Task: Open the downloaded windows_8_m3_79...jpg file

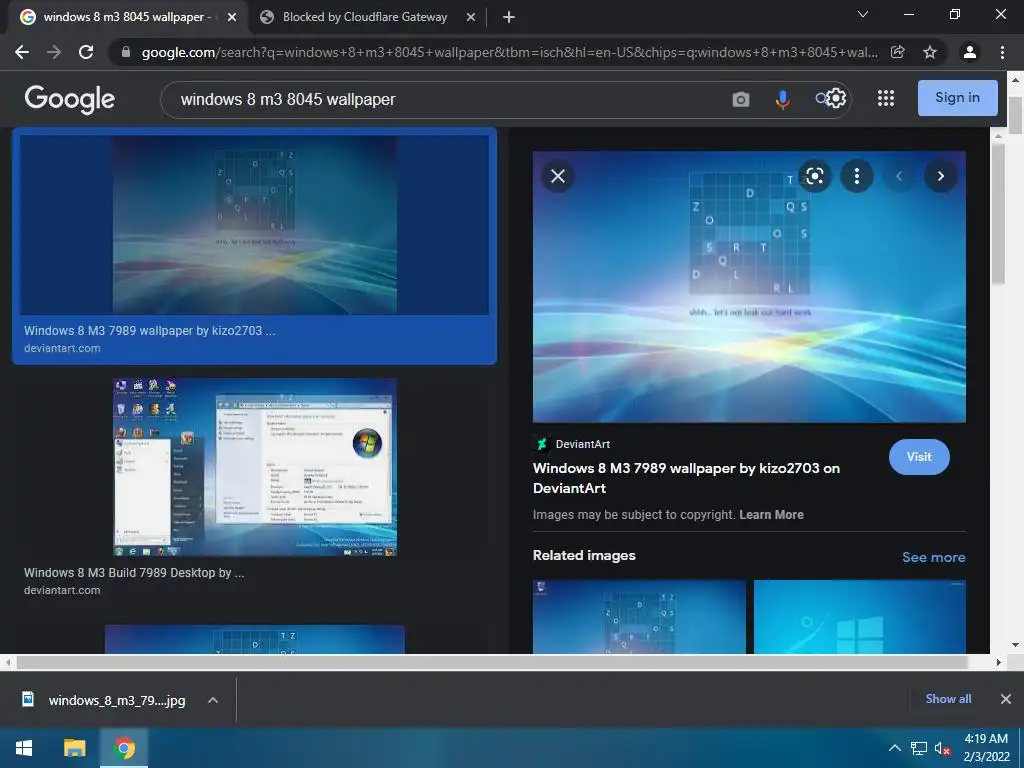Action: [104, 700]
